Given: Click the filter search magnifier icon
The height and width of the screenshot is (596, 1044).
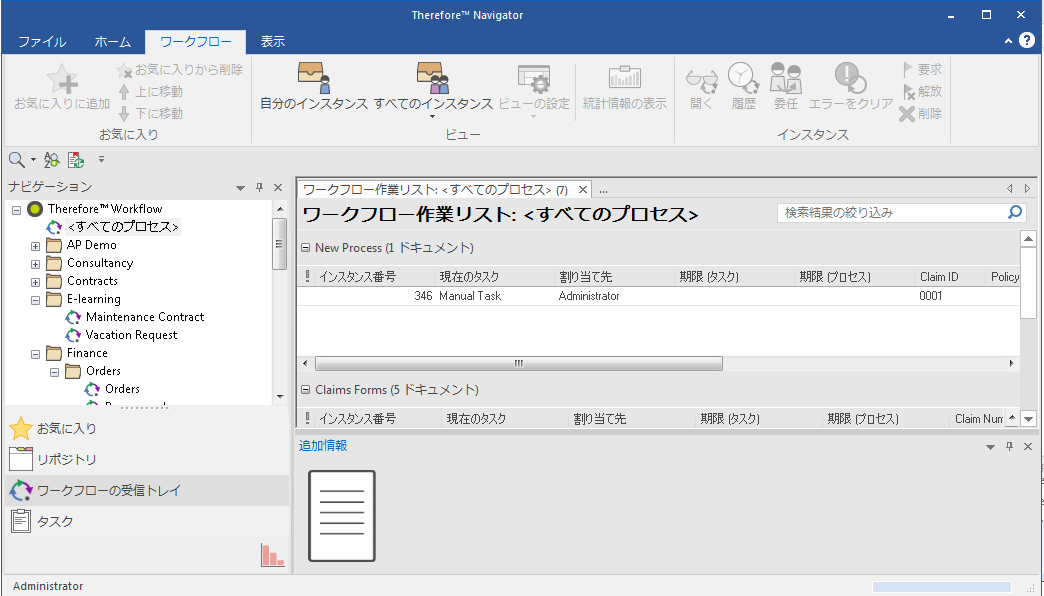Looking at the screenshot, I should coord(1015,212).
